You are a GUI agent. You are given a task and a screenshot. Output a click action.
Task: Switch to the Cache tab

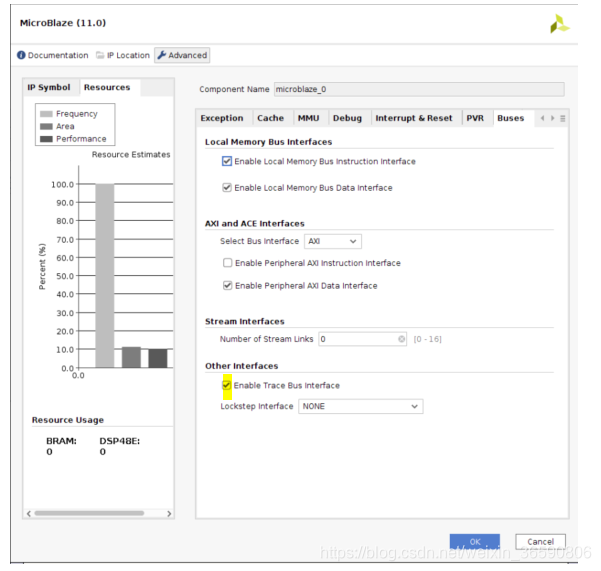(x=271, y=118)
